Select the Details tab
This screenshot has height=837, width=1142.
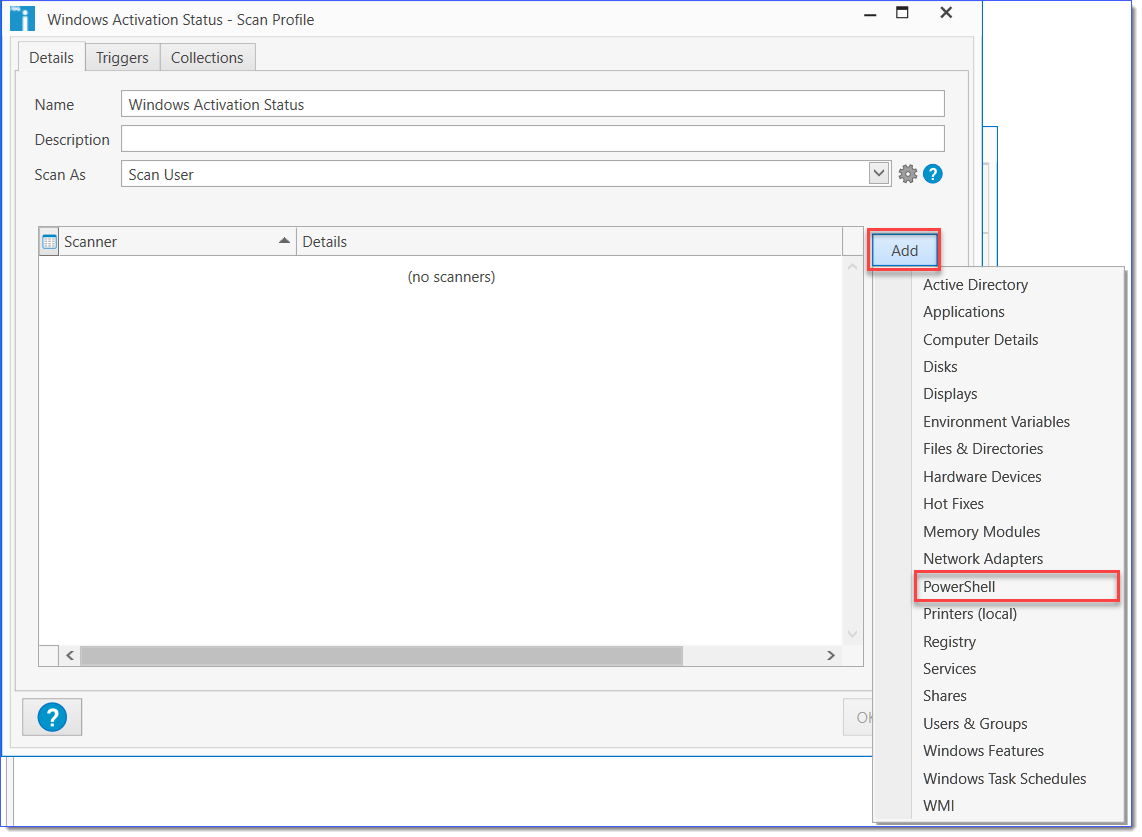[51, 58]
